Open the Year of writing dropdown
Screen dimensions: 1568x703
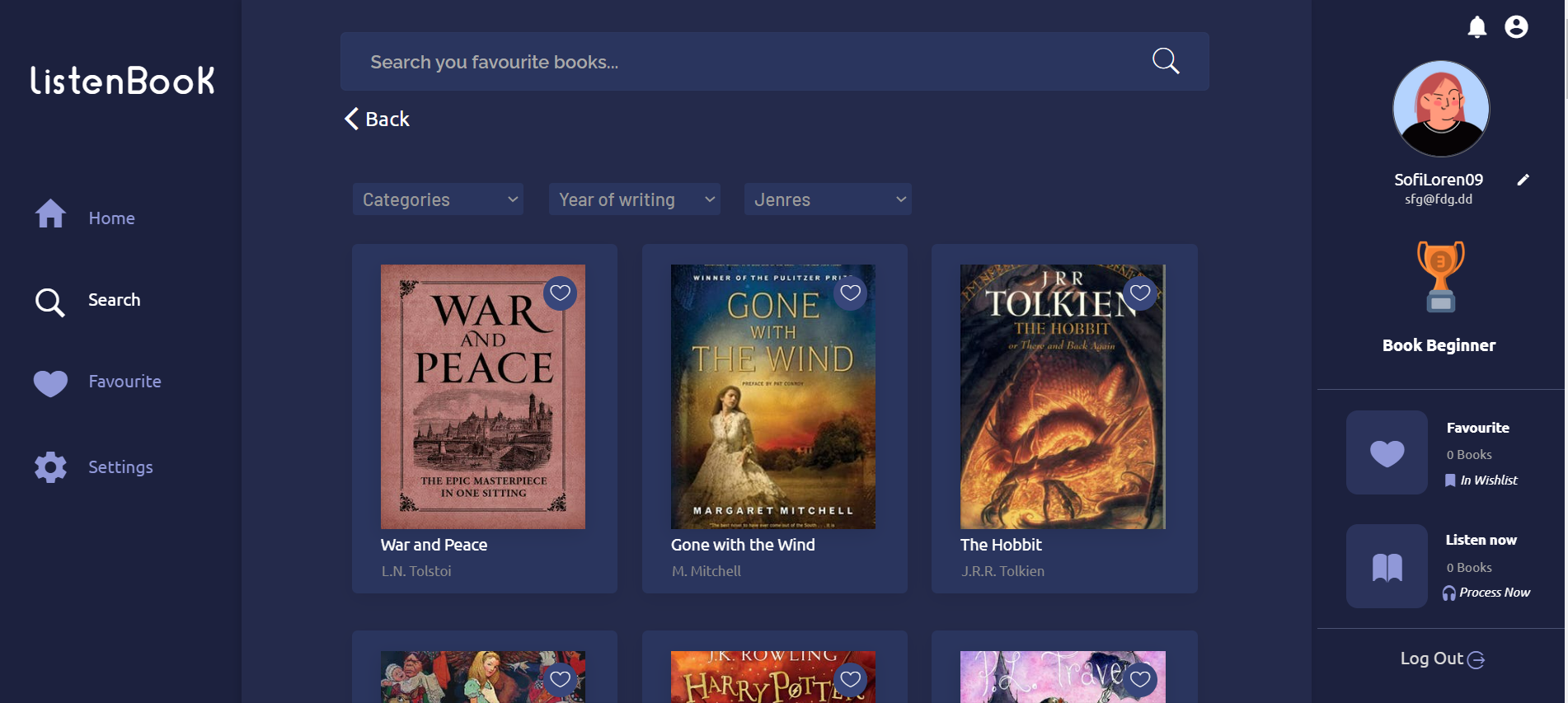pyautogui.click(x=635, y=199)
